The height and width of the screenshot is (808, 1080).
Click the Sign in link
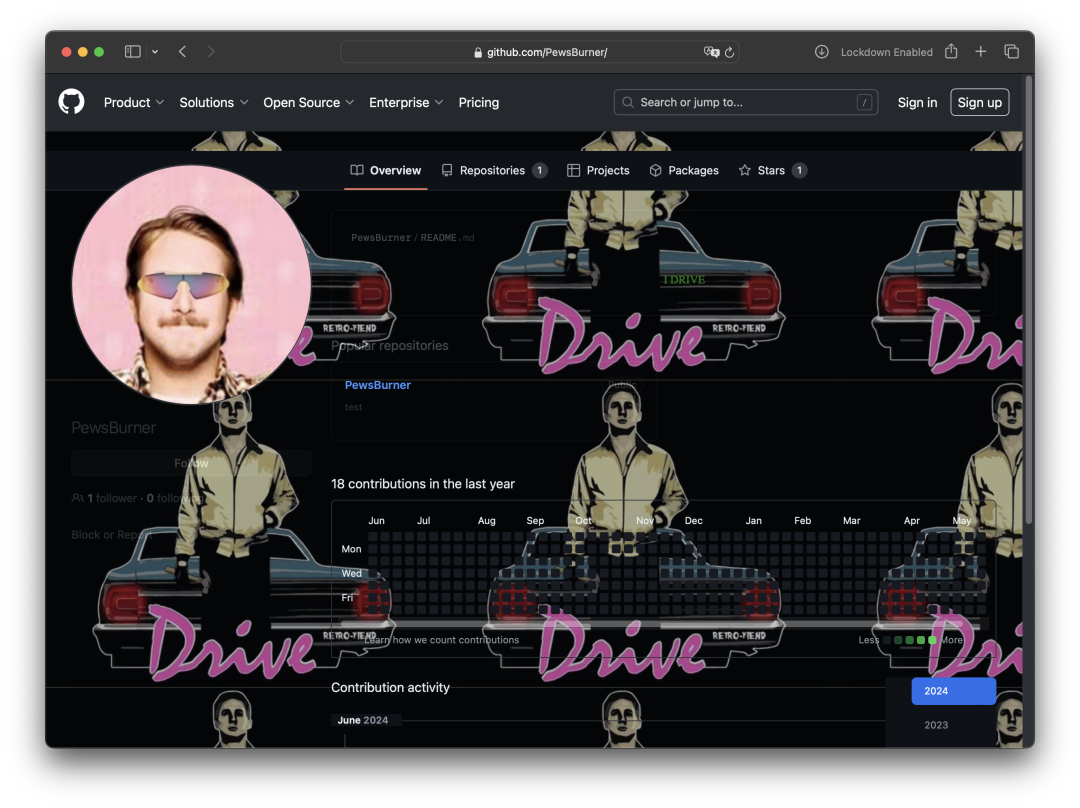pos(917,103)
